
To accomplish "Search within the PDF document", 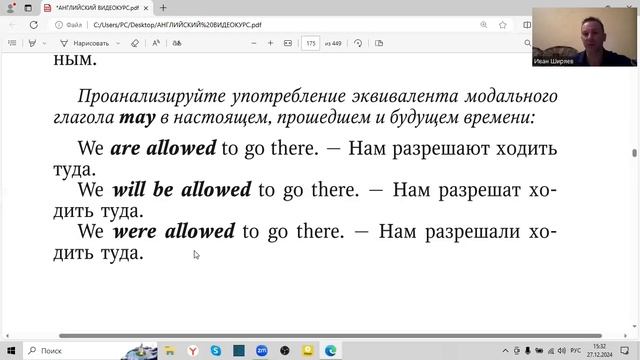I will click(527, 43).
